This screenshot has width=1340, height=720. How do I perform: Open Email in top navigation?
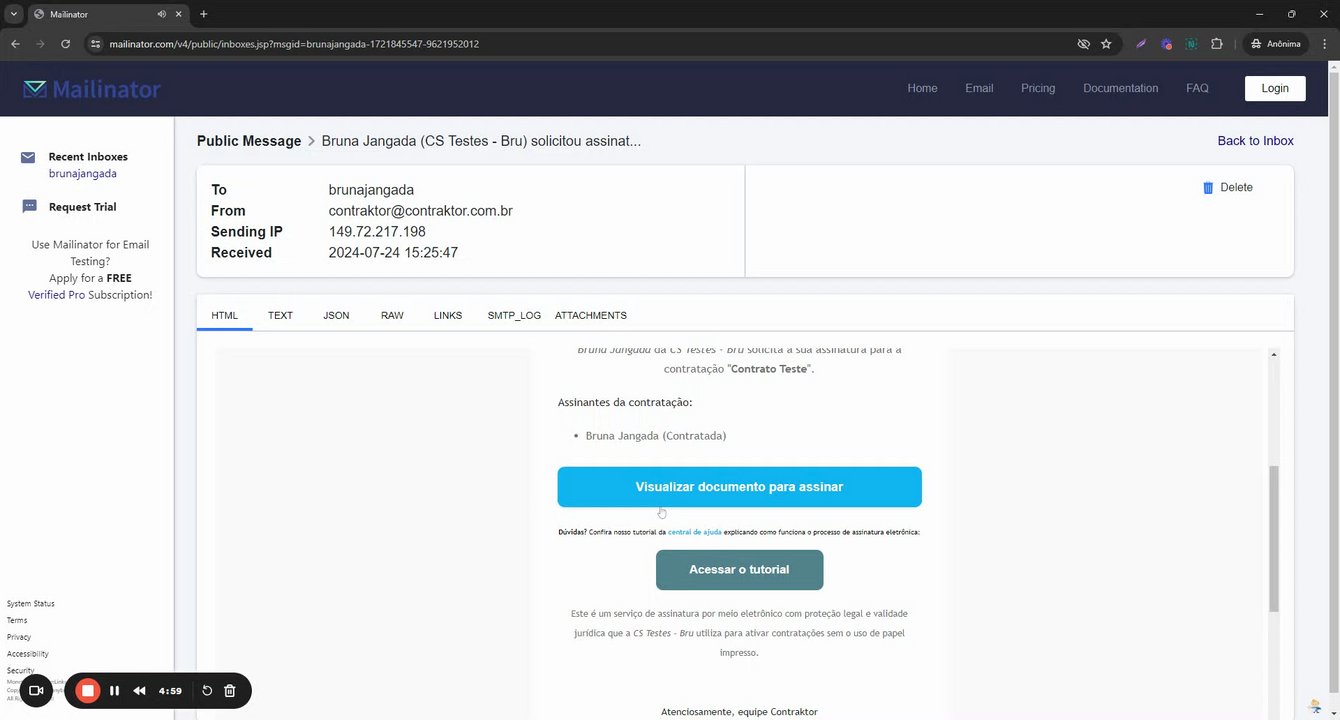pyautogui.click(x=979, y=88)
